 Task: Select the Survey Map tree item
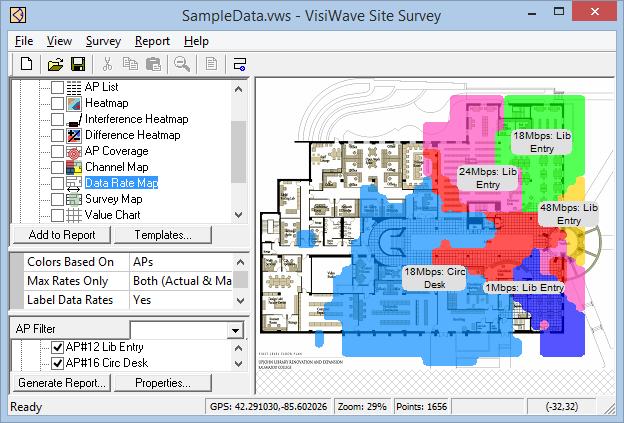tap(114, 199)
